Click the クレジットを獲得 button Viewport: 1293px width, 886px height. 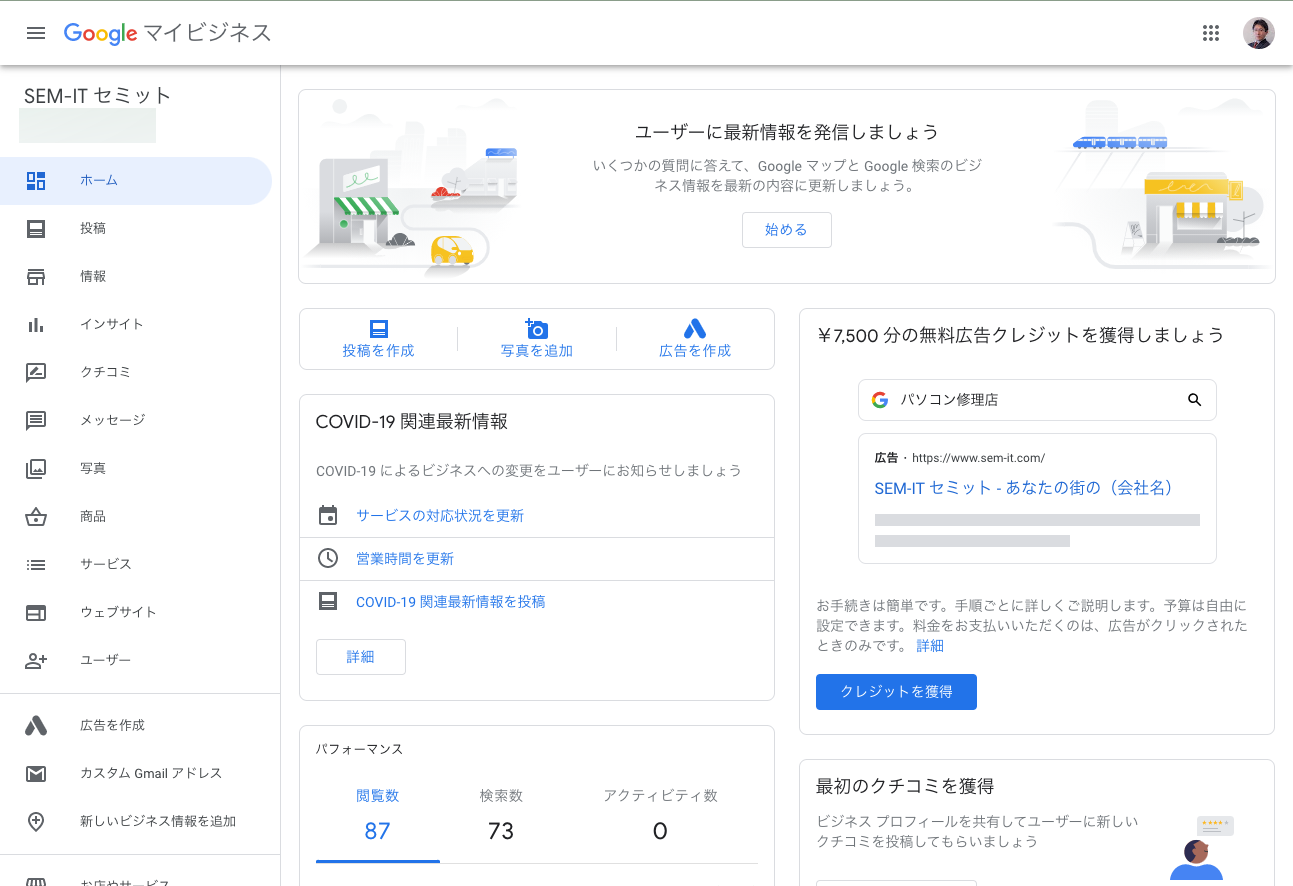coord(896,692)
